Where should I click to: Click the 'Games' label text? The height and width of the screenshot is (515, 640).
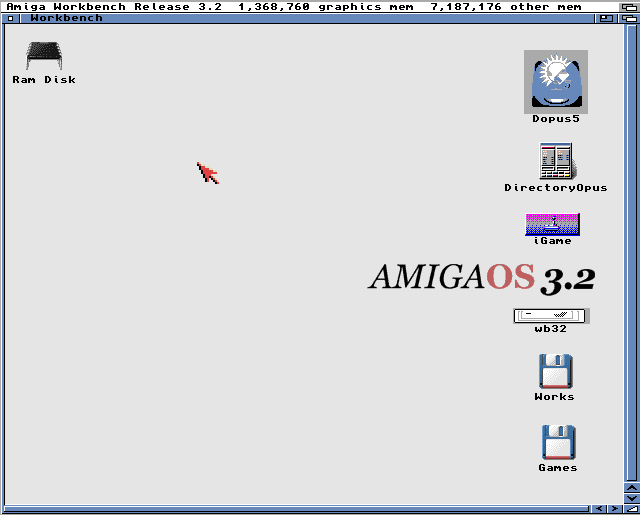pos(558,468)
